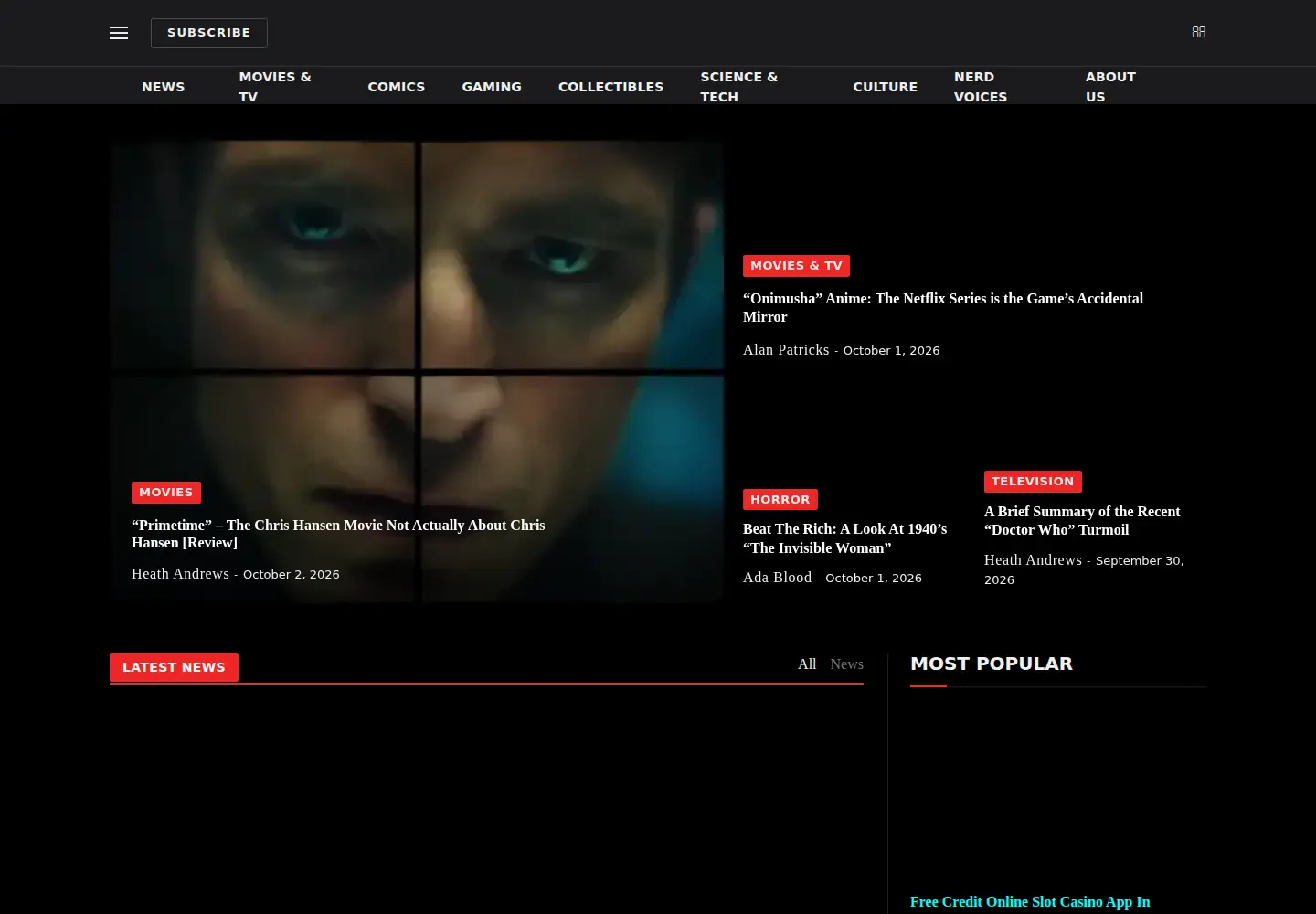Click the grid icon in the header
This screenshot has height=914, width=1316.
tap(1199, 32)
